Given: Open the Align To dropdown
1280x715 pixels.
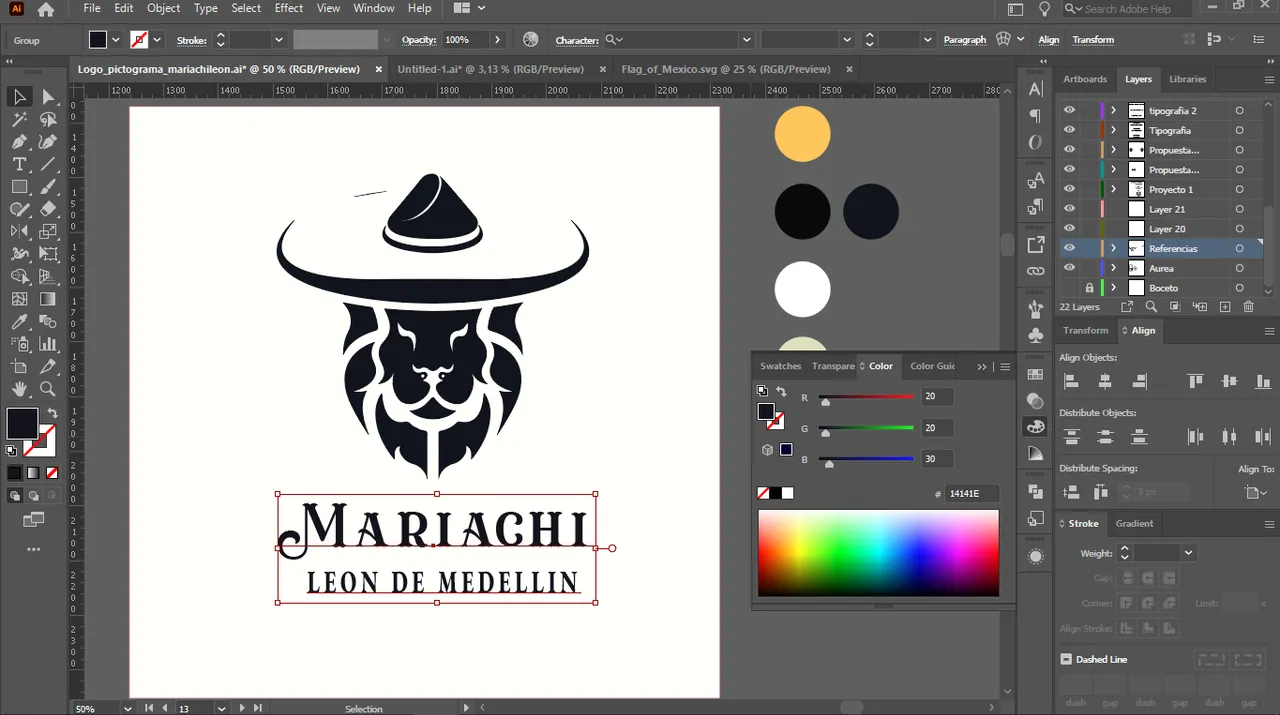Looking at the screenshot, I should point(1255,492).
